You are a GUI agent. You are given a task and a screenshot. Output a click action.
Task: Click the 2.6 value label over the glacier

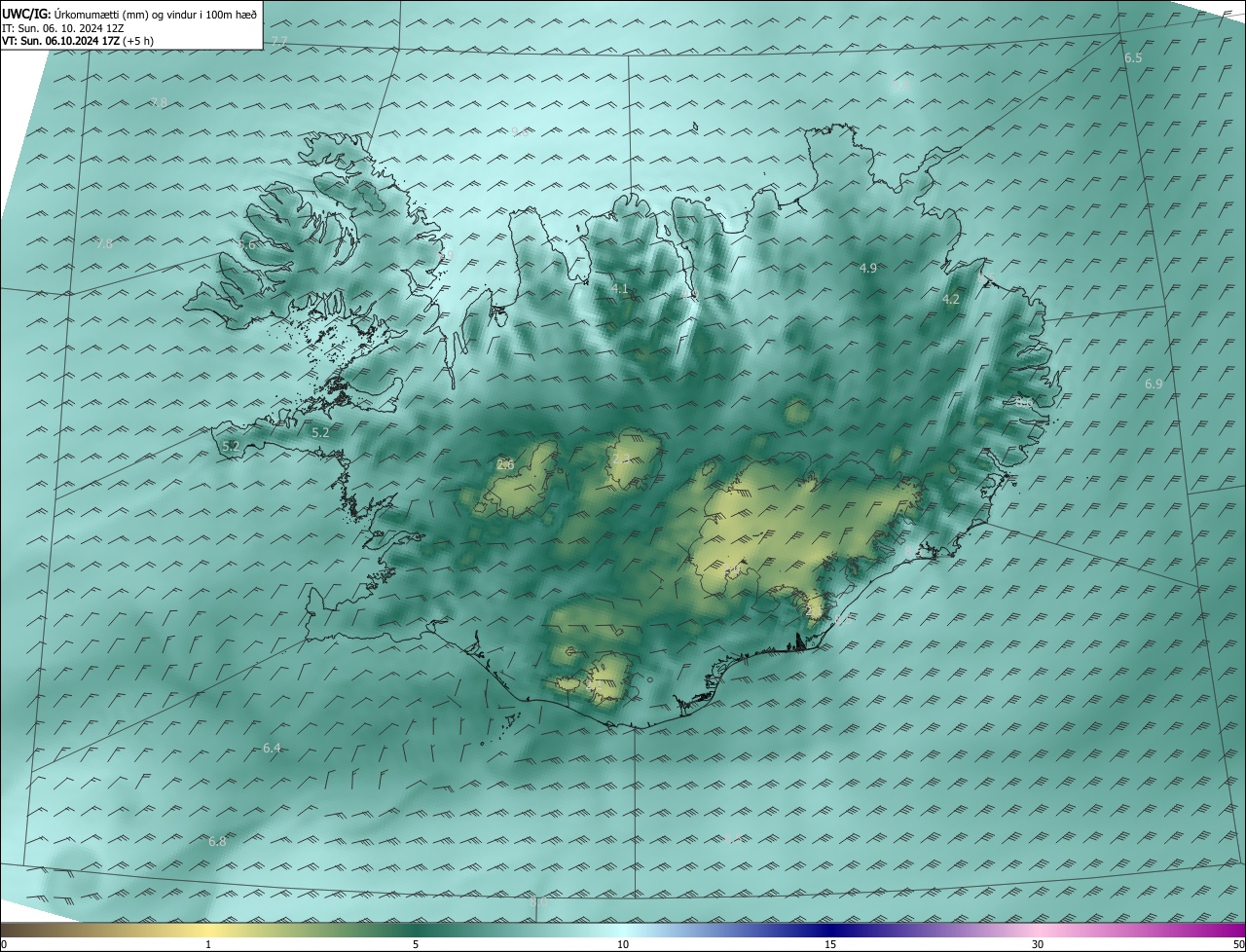[x=505, y=464]
